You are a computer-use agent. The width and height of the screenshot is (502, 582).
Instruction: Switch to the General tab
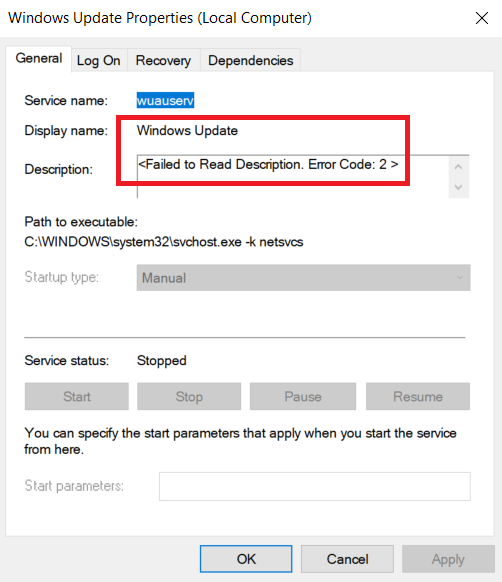pyautogui.click(x=39, y=58)
